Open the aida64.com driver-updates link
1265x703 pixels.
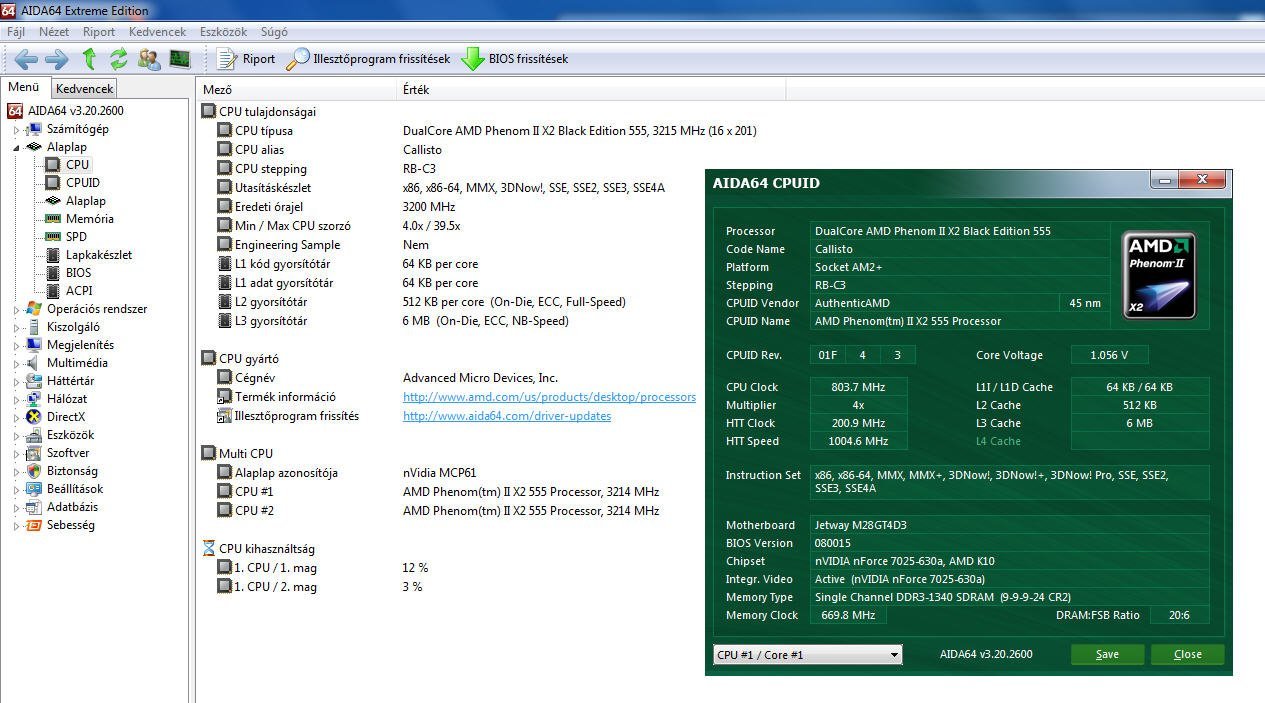(x=507, y=416)
